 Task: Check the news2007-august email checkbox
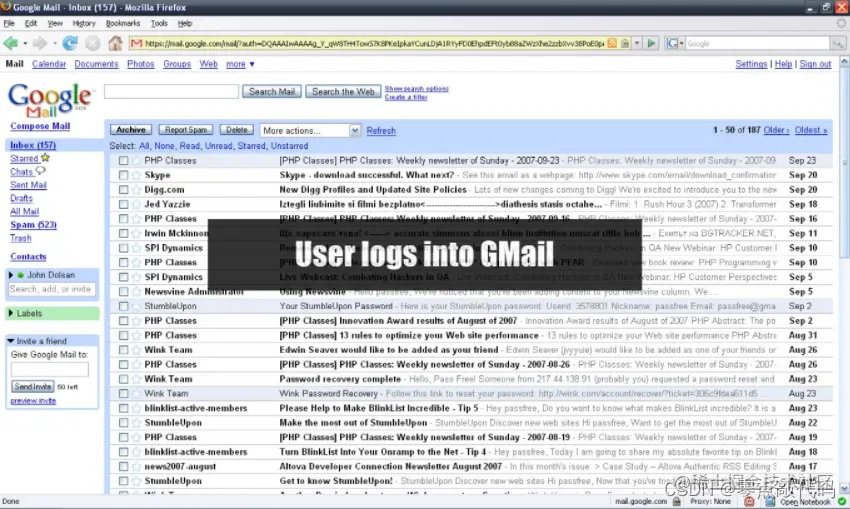point(124,466)
